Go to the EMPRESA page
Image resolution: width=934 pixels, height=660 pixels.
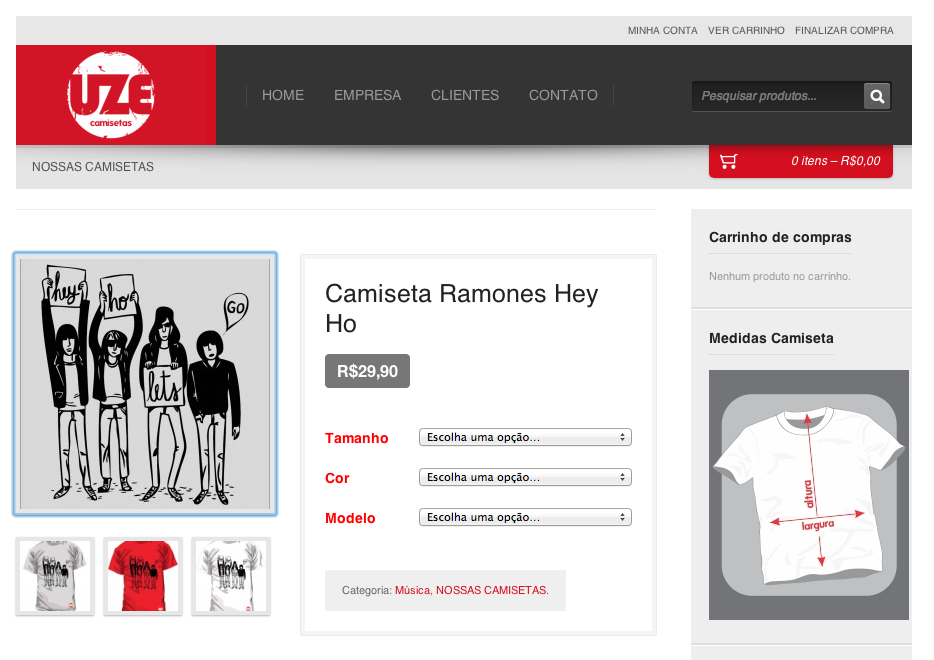368,95
